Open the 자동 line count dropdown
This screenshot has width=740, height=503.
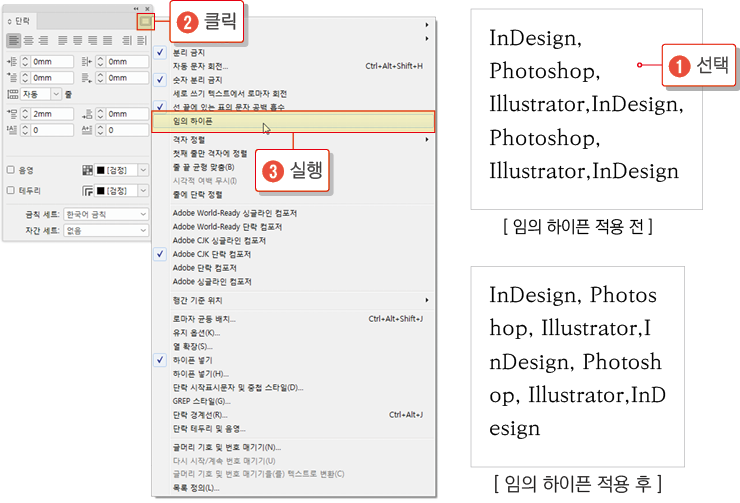coord(56,94)
